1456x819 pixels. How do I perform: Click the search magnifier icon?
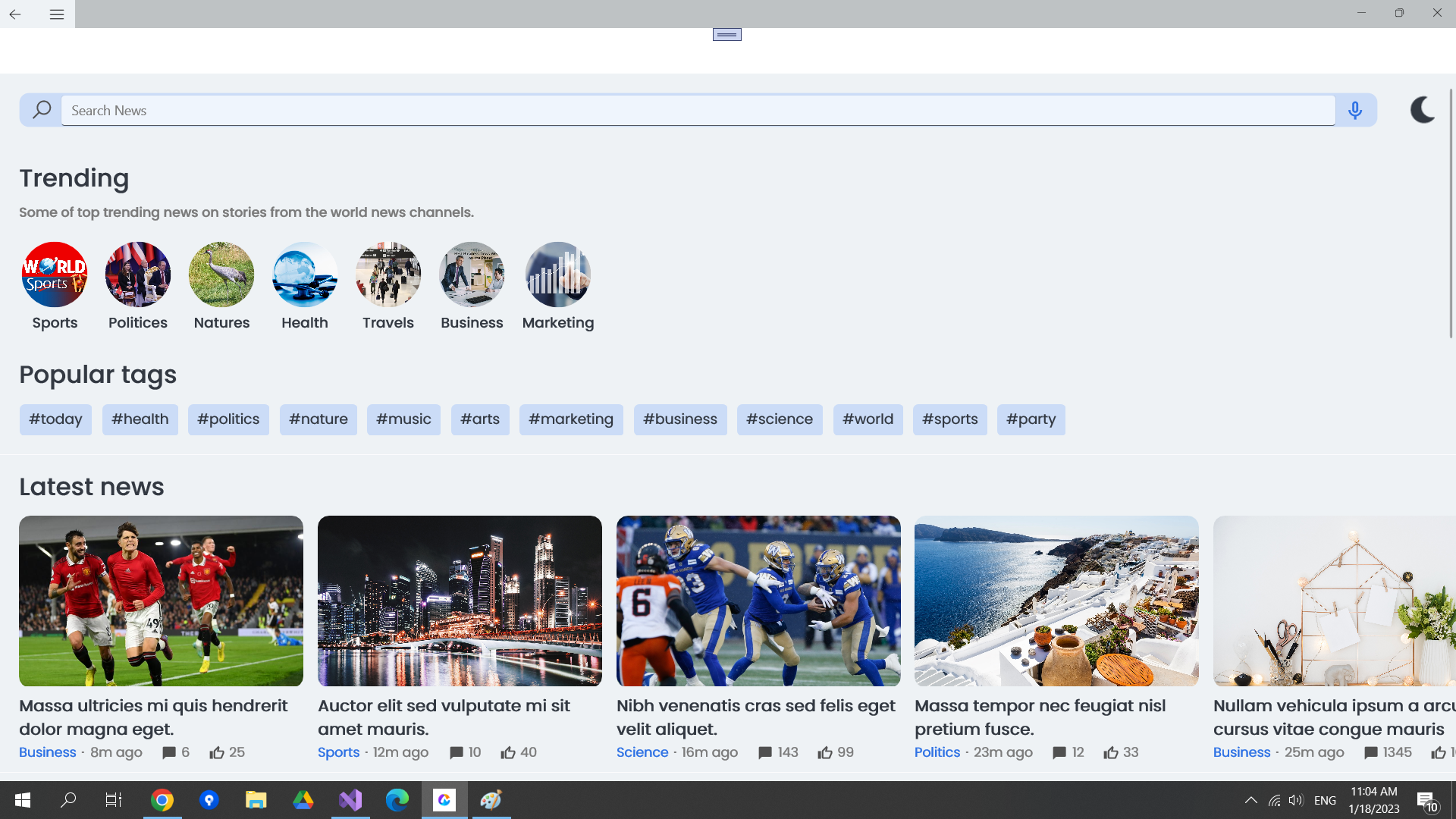(42, 111)
